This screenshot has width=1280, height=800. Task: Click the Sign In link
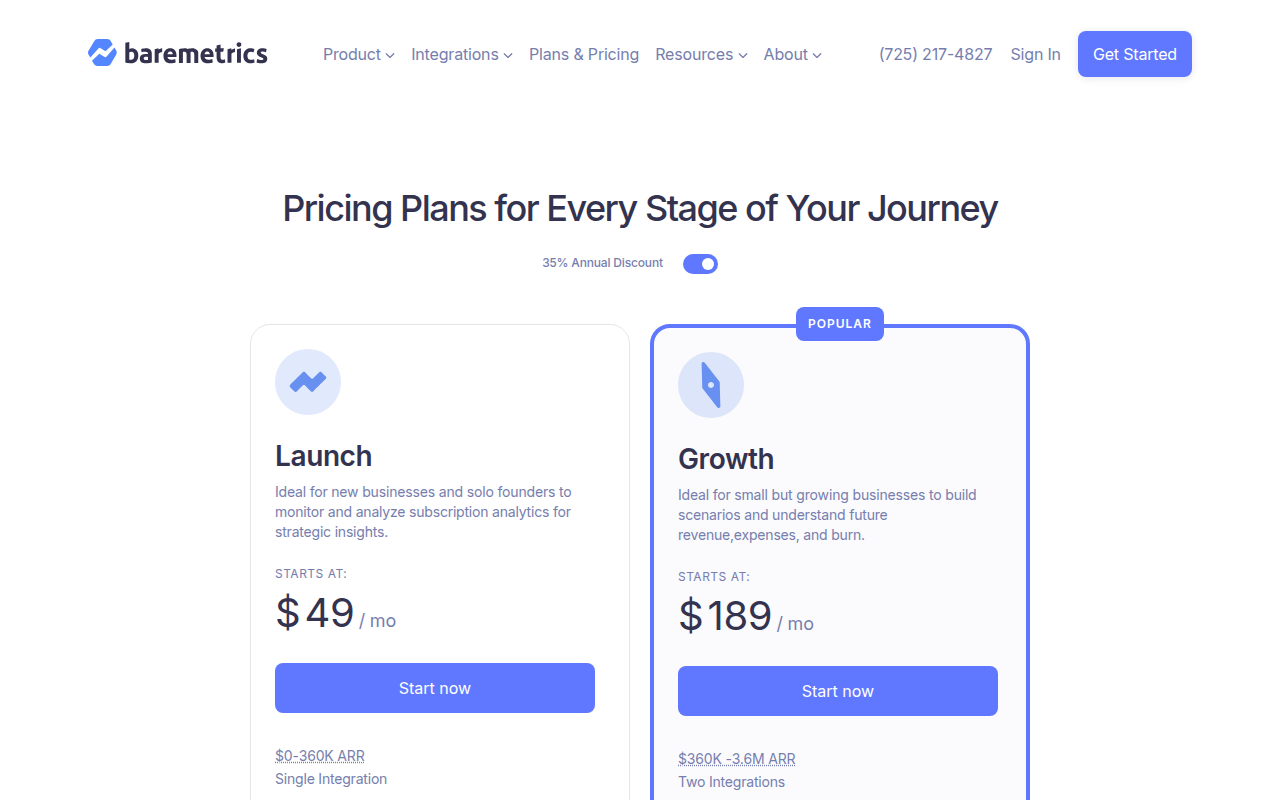pos(1035,55)
